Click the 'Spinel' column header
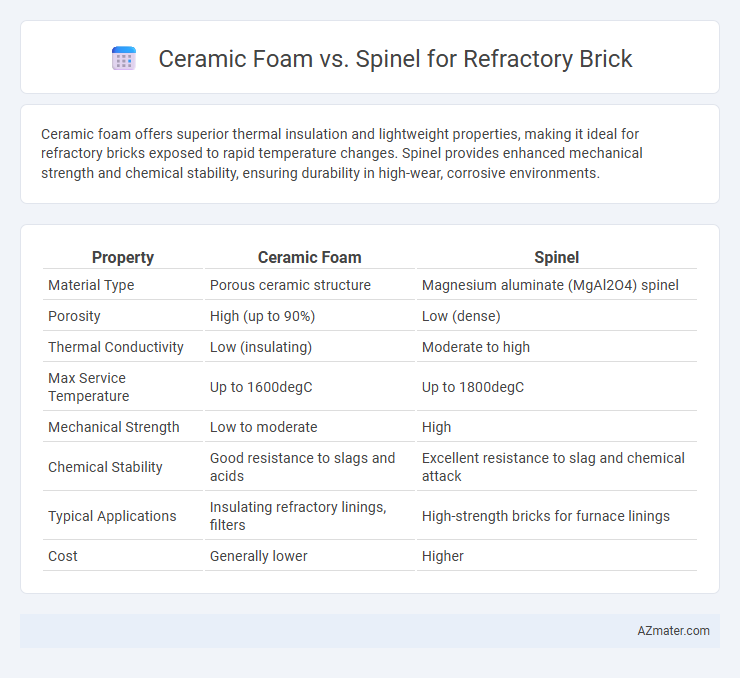The width and height of the screenshot is (740, 678). (556, 257)
